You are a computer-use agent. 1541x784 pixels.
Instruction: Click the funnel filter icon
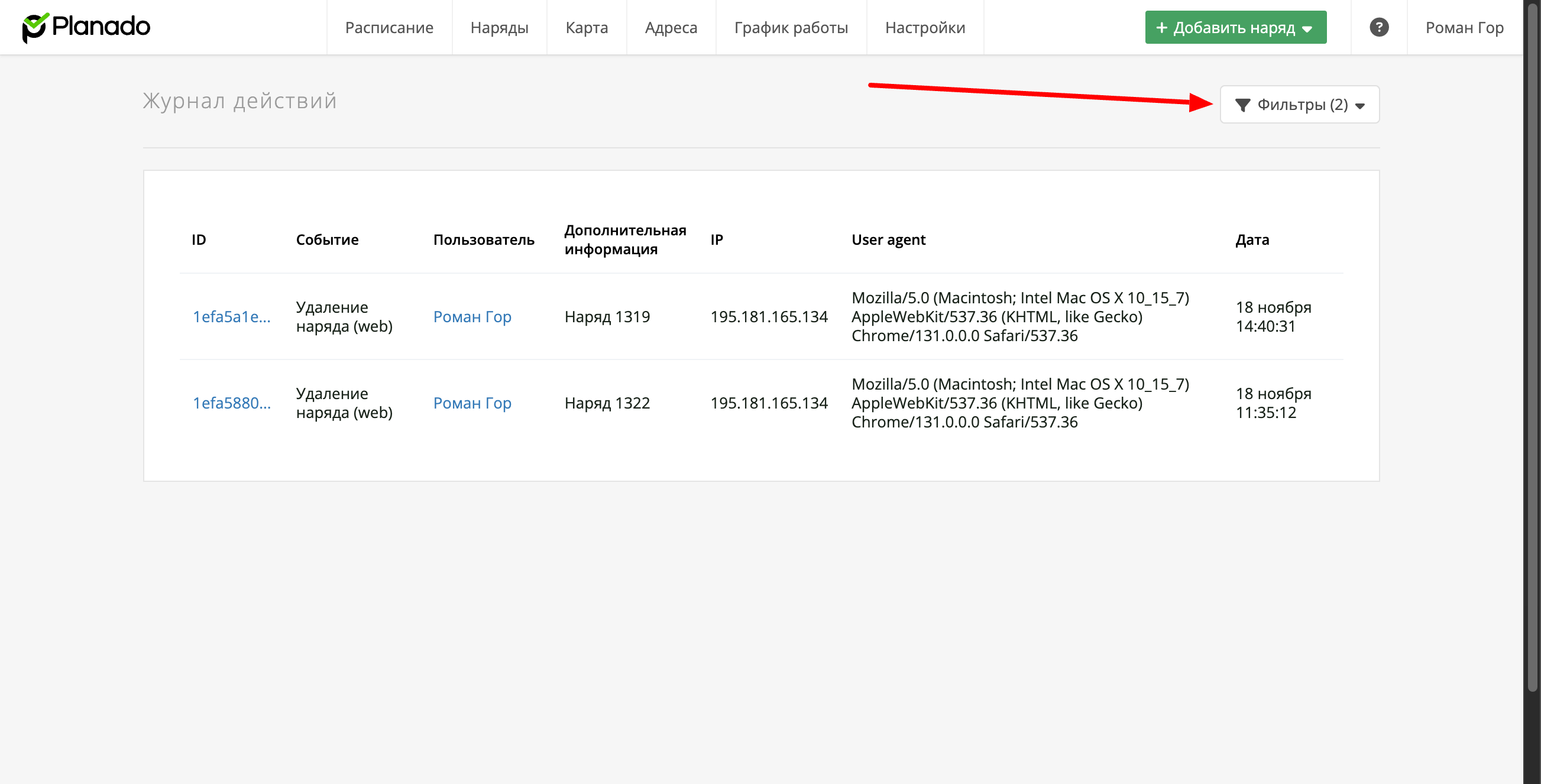click(1242, 105)
